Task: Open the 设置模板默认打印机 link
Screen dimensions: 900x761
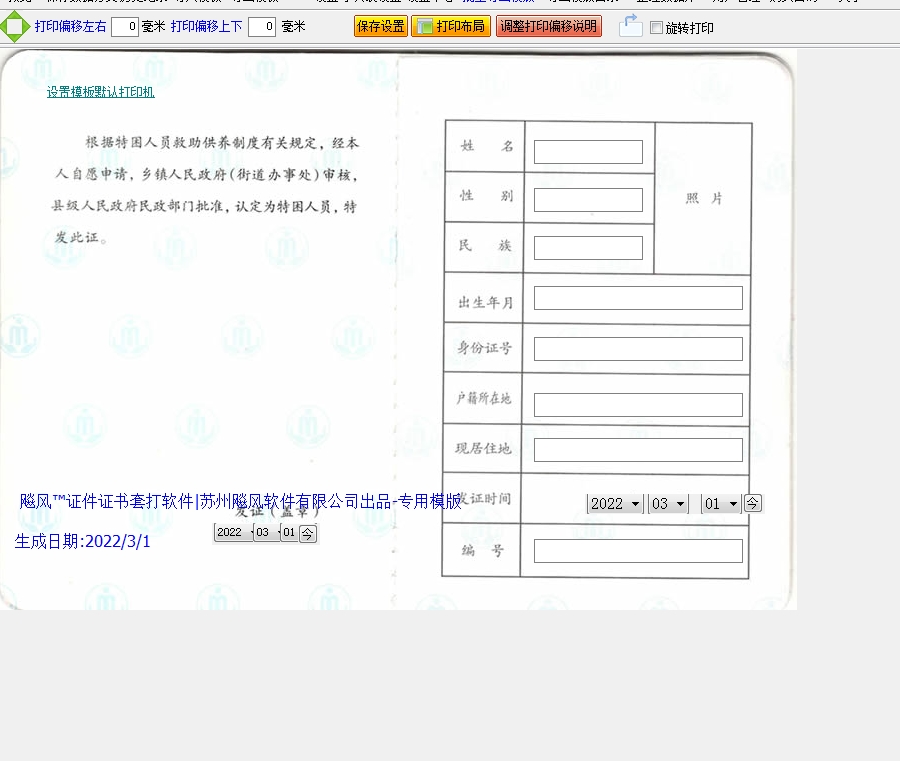Action: 100,92
